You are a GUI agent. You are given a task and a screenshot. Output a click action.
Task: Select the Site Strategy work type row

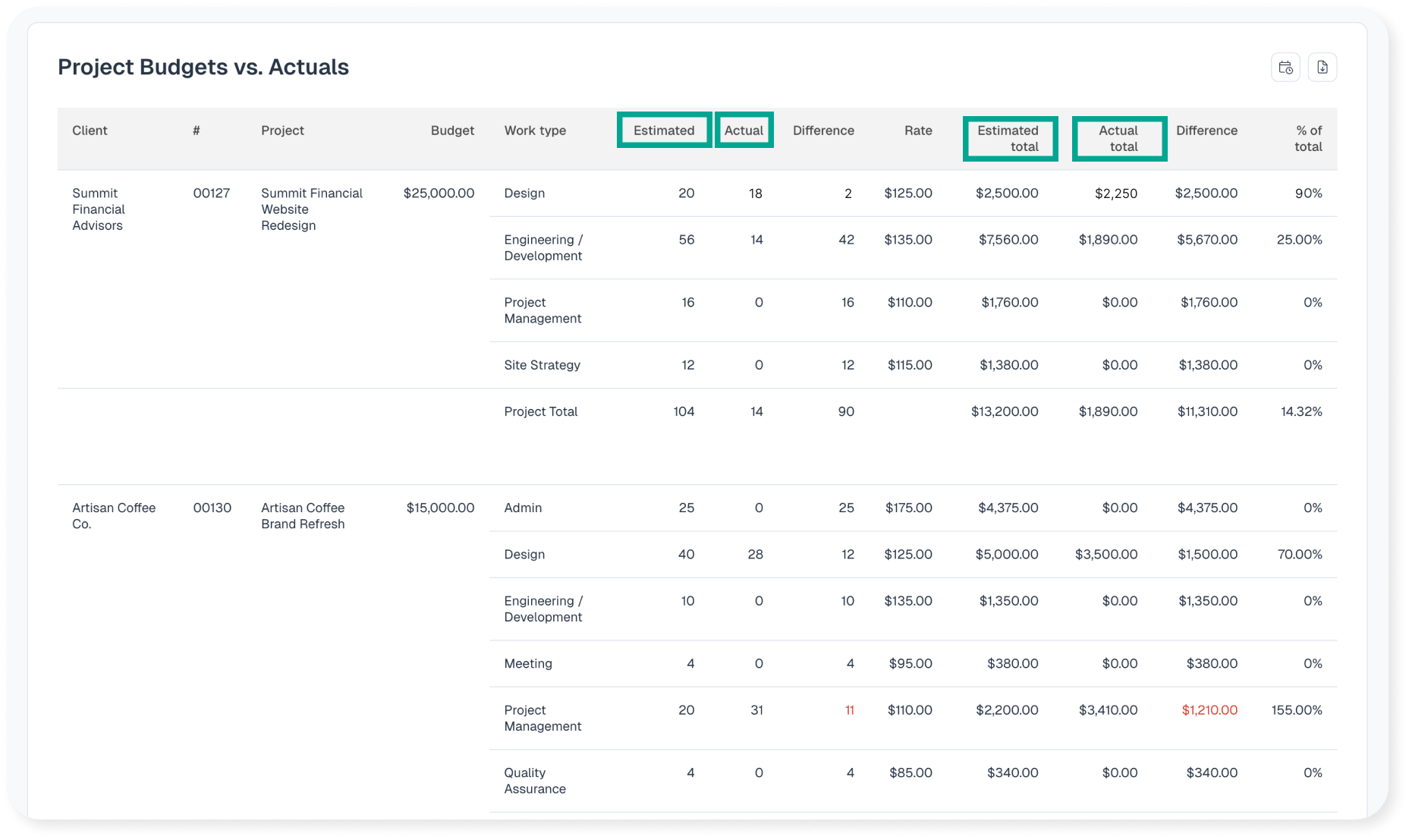[x=542, y=365]
